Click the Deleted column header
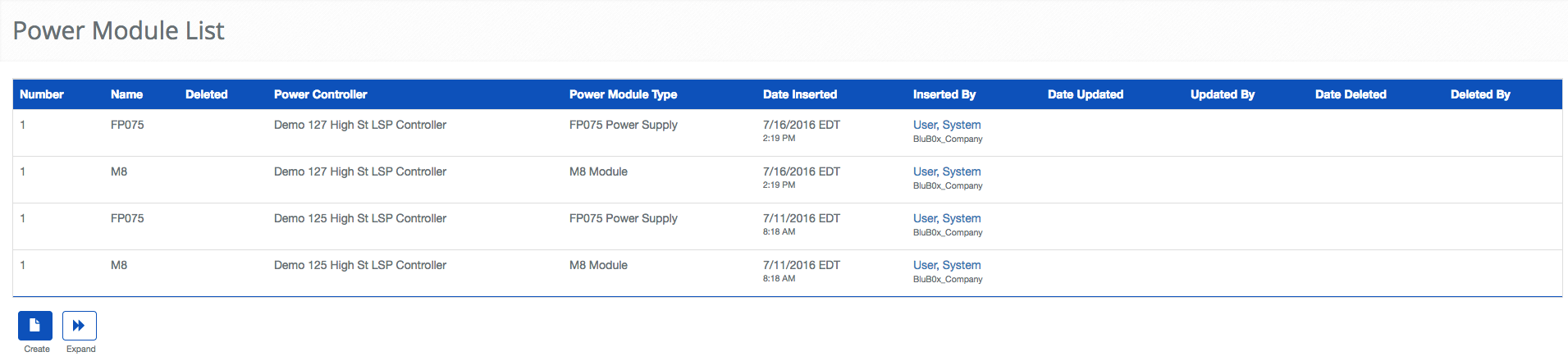The image size is (1568, 361). (206, 94)
